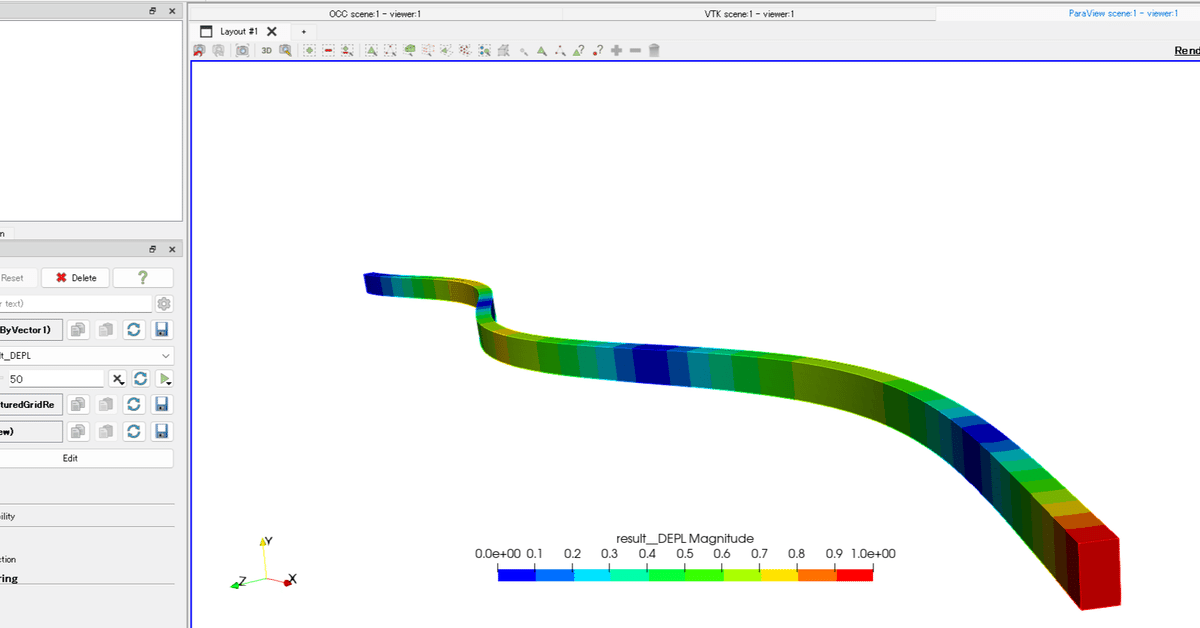
Task: Click the red Delete button
Action: tap(76, 278)
